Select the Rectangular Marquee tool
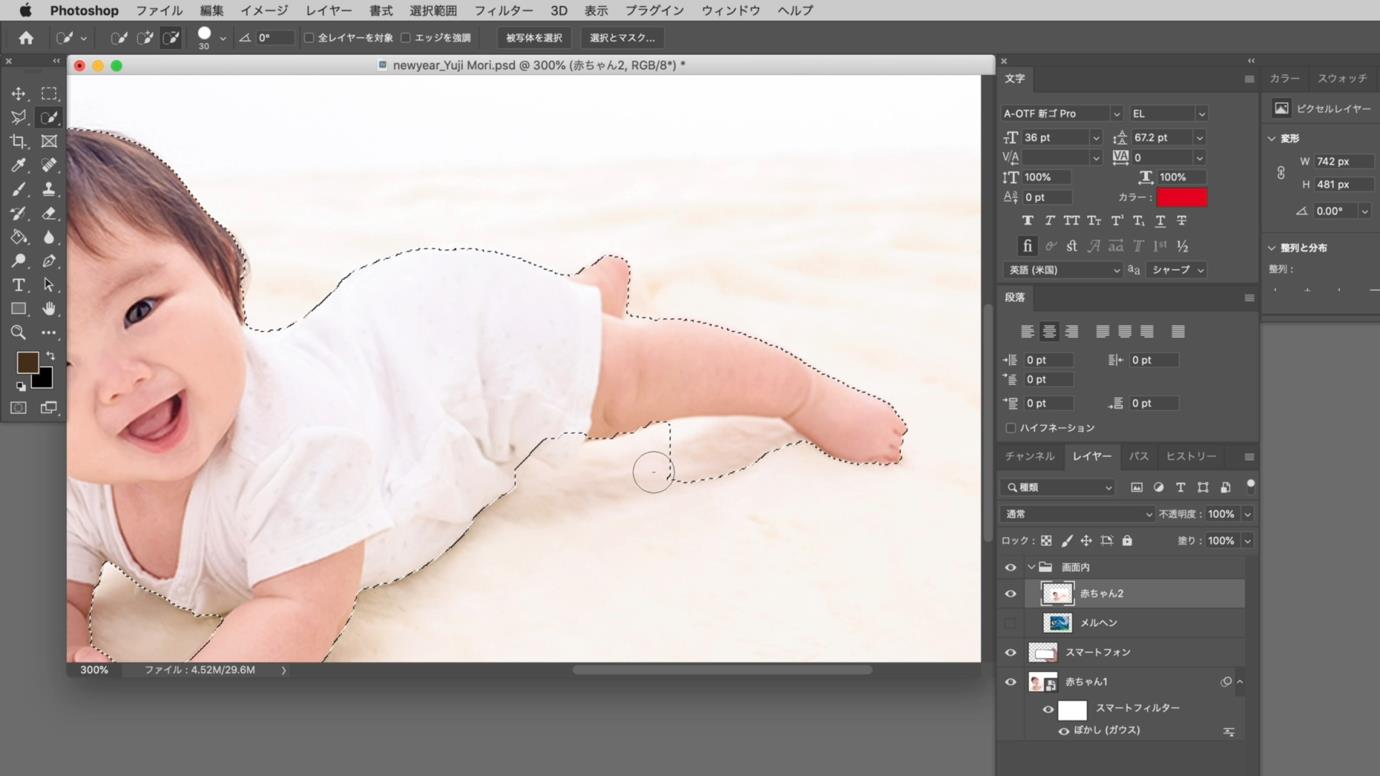1380x776 pixels. click(49, 93)
